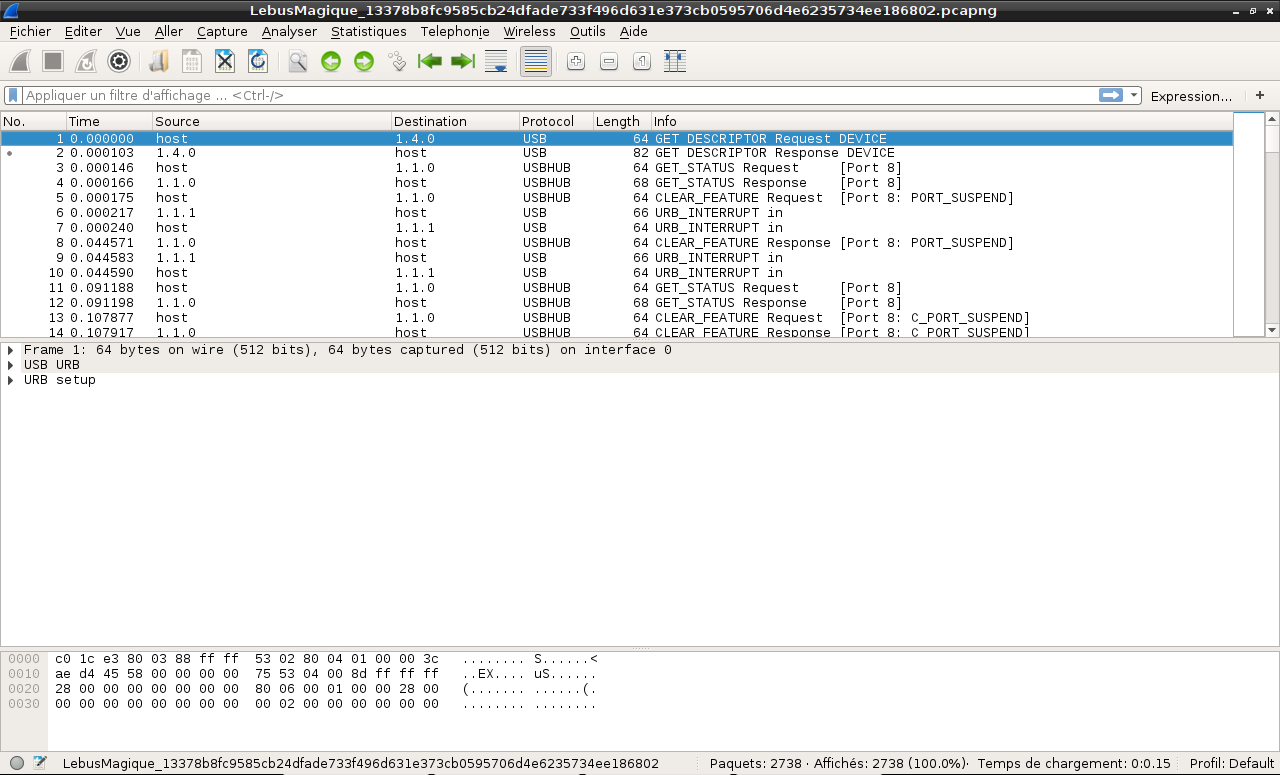Select packet 3 GET_STATUS Request
Screen dimensions: 1280x775
616,168
